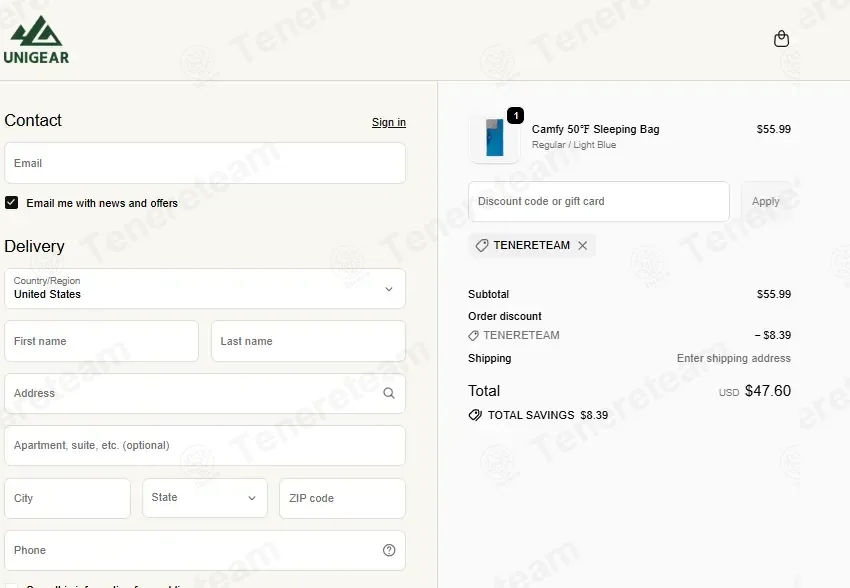Click the $47.60 total amount
Image resolution: width=850 pixels, height=588 pixels.
tap(768, 391)
